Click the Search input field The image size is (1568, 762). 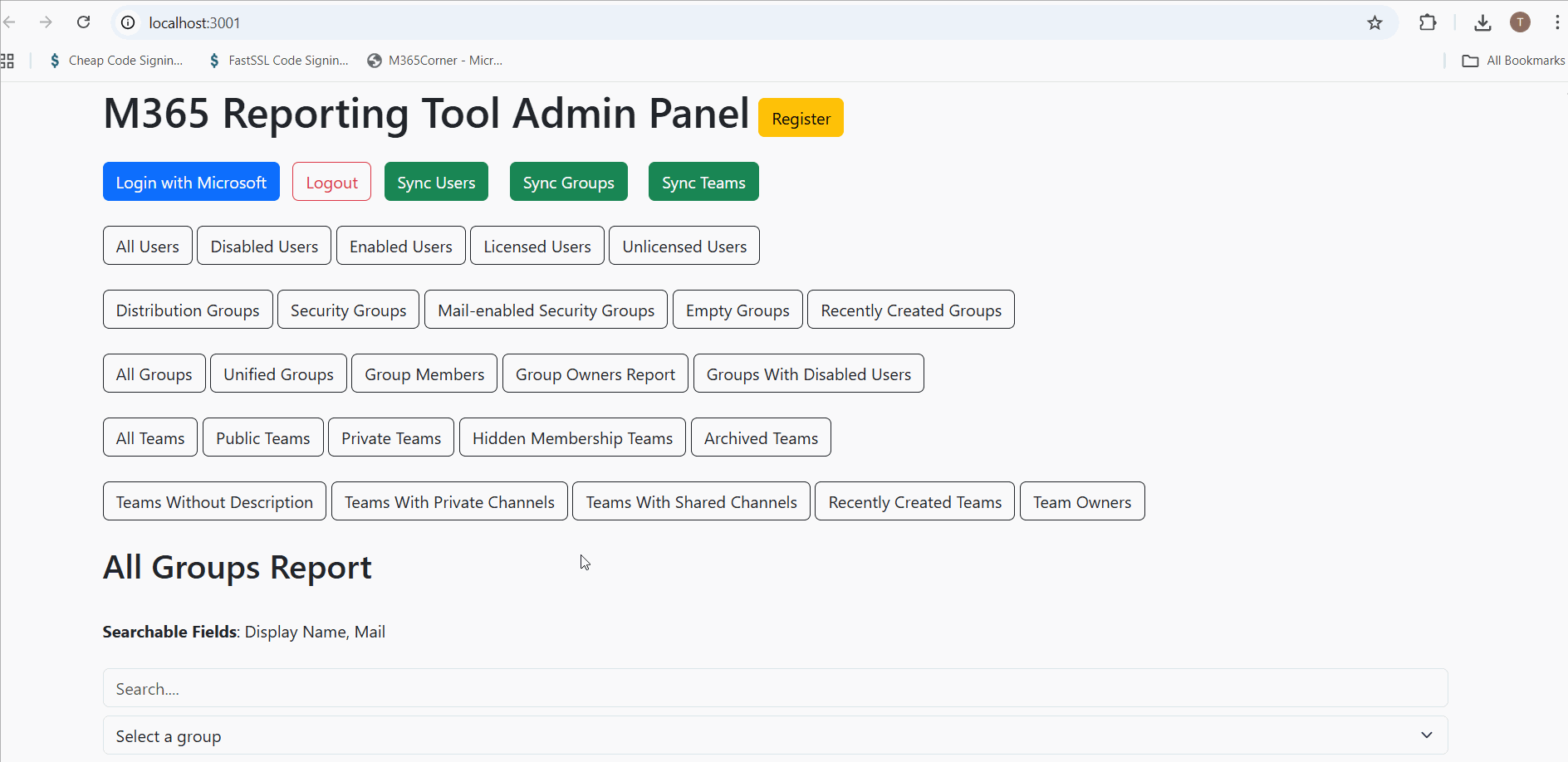(x=775, y=688)
